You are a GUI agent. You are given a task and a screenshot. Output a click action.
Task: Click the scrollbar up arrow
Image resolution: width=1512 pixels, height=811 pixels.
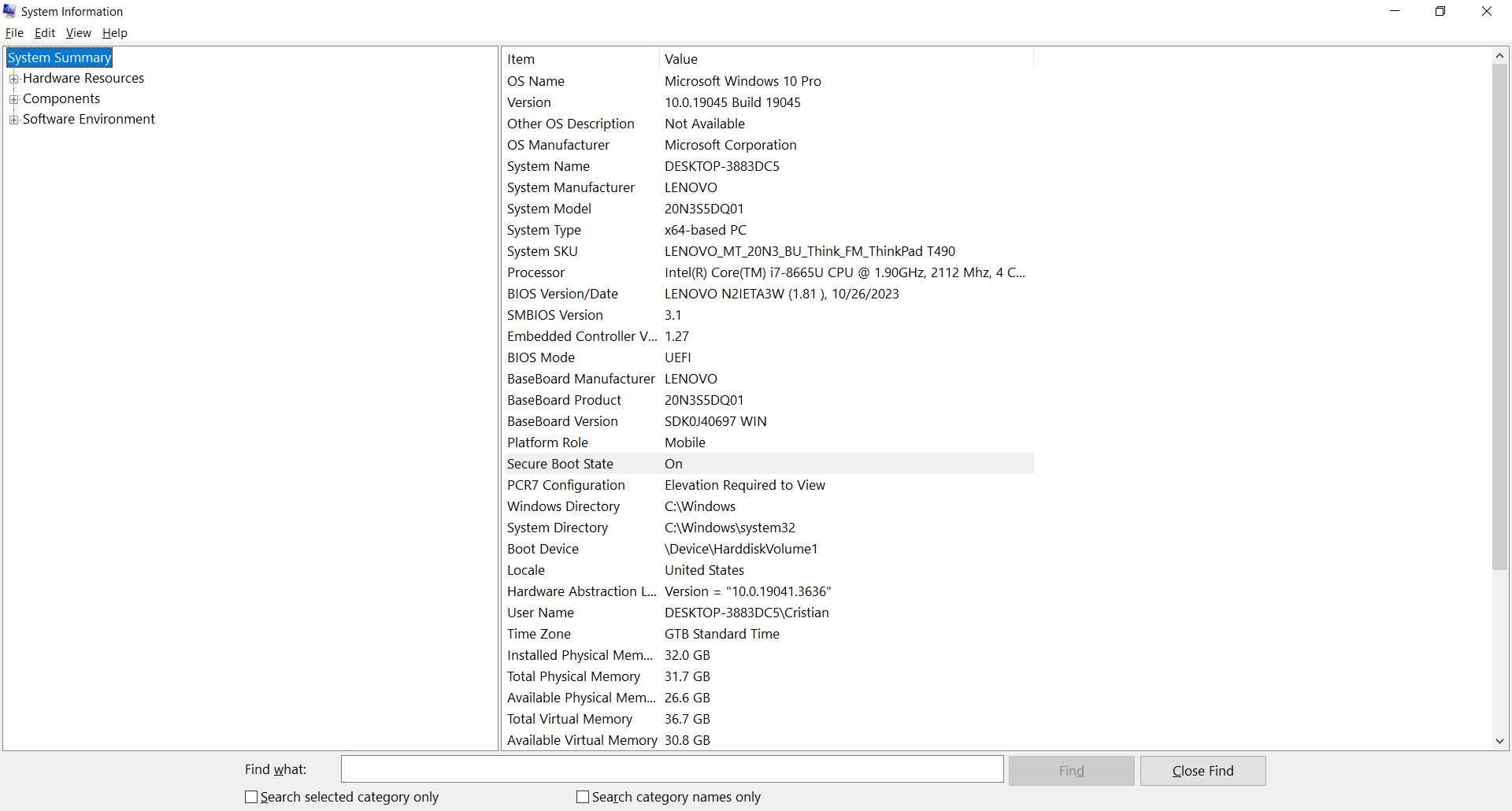1499,55
